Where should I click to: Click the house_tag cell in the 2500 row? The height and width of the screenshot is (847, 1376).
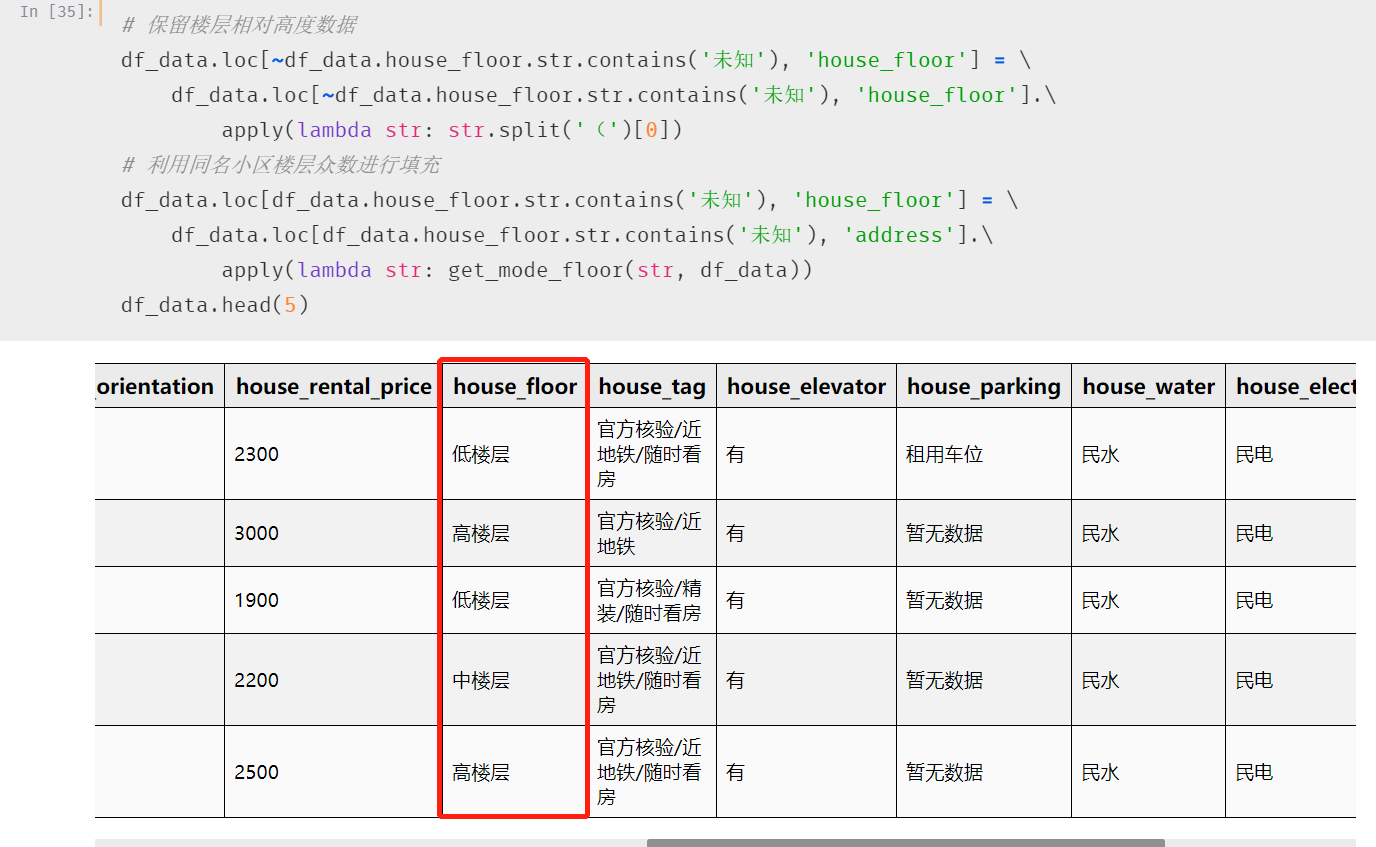[650, 772]
